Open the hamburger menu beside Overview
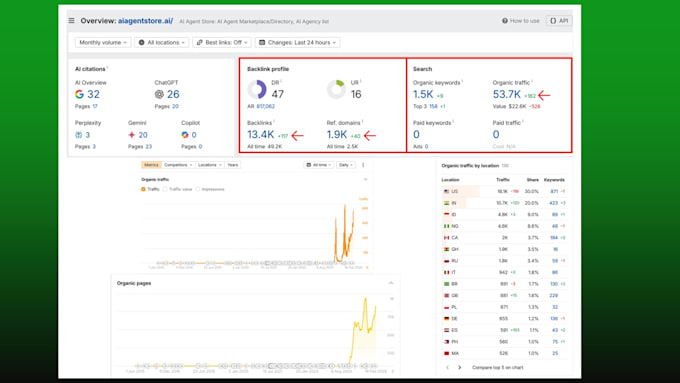680x383 pixels. pyautogui.click(x=72, y=20)
